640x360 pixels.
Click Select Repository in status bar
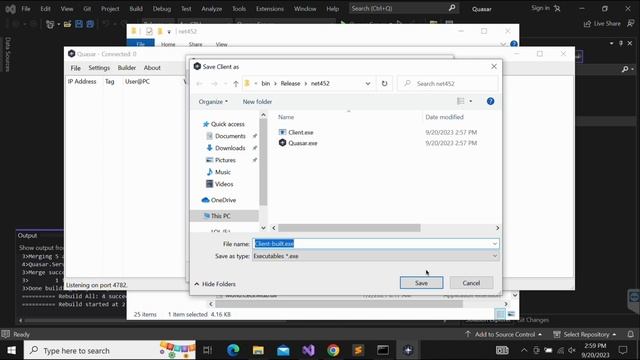(x=585, y=334)
